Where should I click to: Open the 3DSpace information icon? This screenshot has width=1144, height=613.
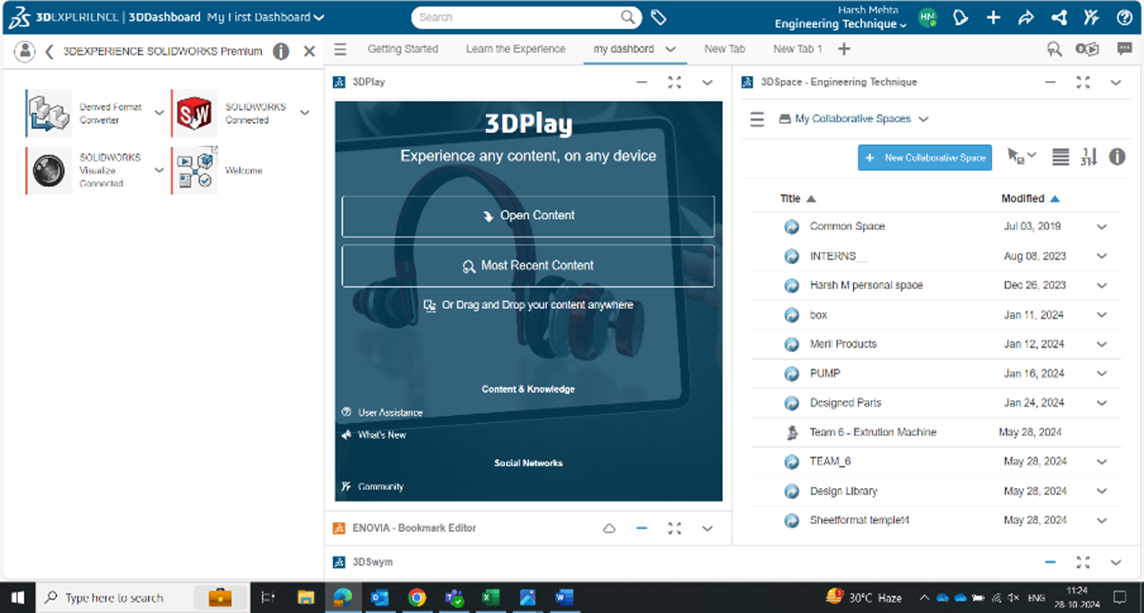[1117, 157]
